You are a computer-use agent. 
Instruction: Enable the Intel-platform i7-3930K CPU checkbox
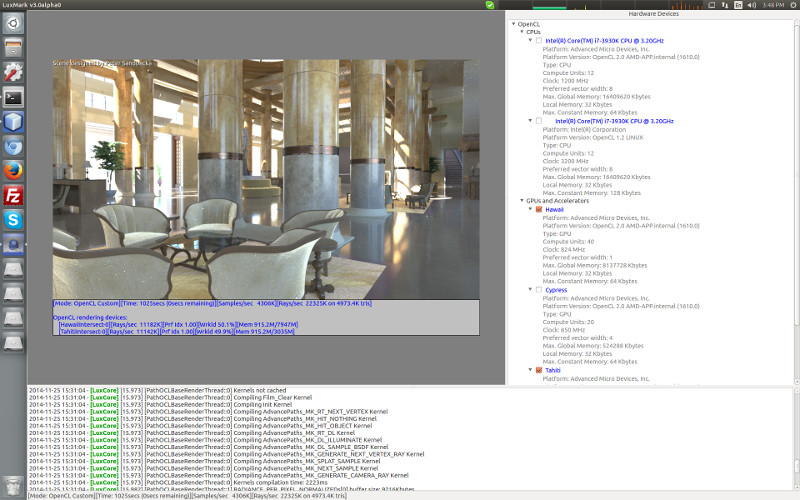539,121
